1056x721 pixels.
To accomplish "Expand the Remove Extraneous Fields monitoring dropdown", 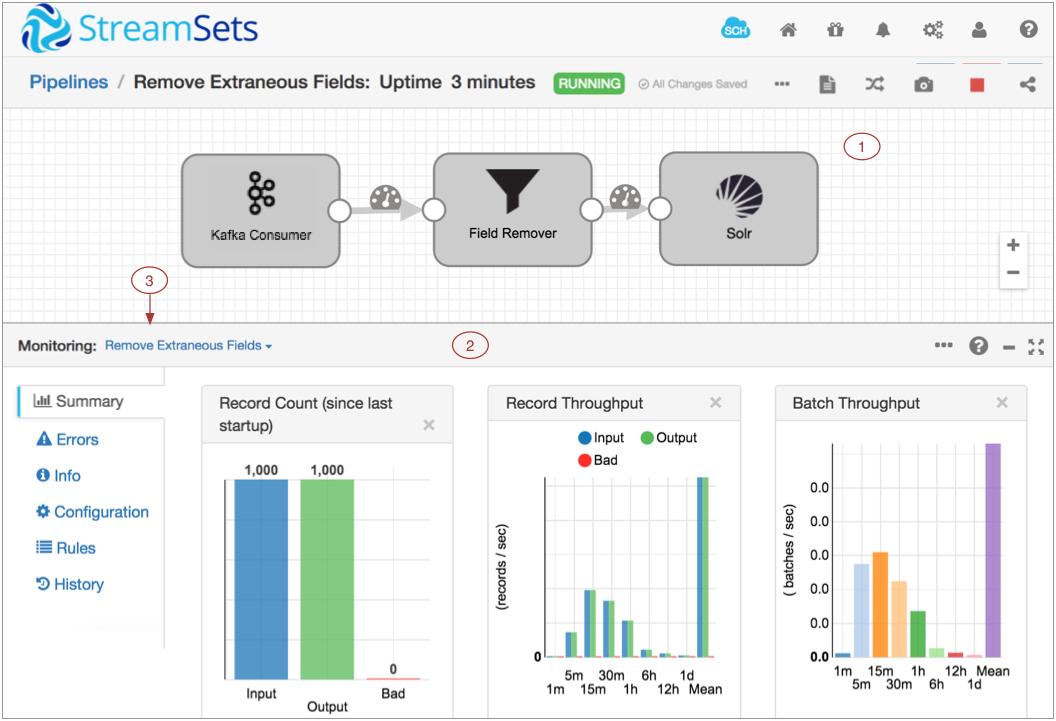I will (189, 346).
